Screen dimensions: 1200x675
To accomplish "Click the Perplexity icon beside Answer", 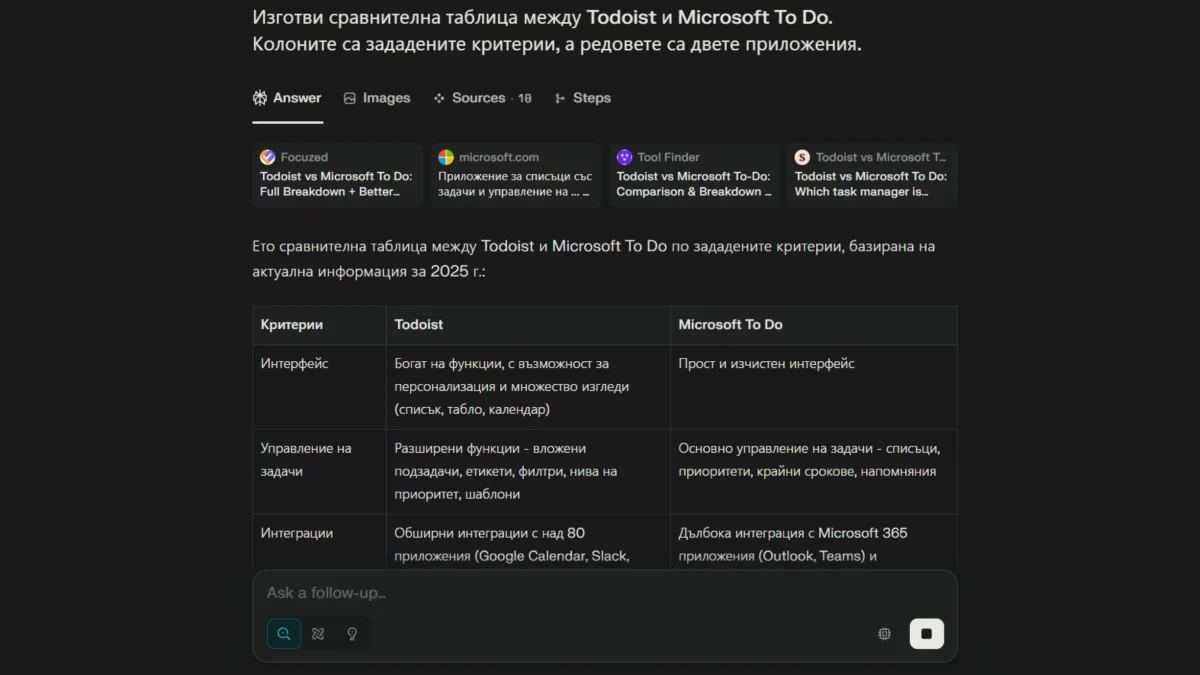I will click(x=260, y=98).
